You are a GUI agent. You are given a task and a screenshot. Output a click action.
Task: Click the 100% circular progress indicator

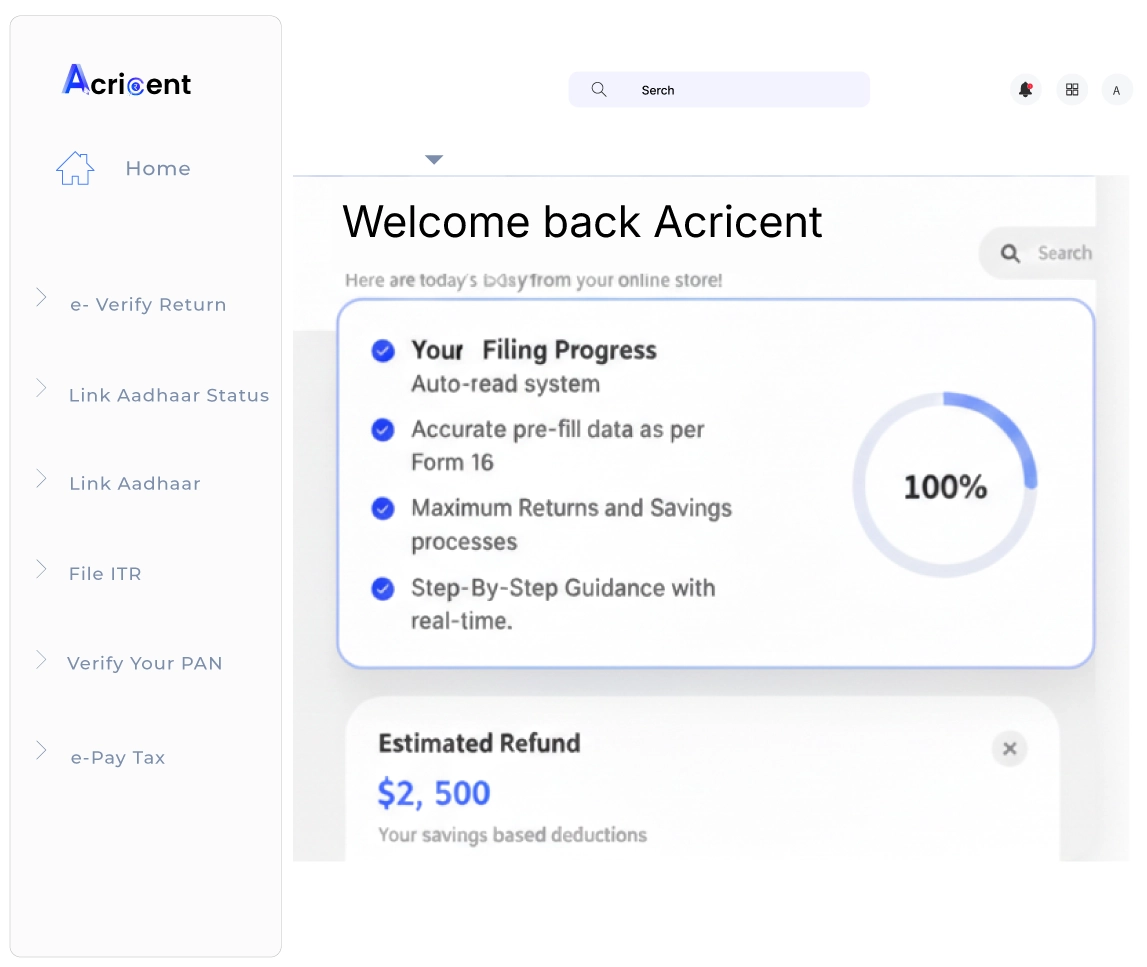coord(945,487)
